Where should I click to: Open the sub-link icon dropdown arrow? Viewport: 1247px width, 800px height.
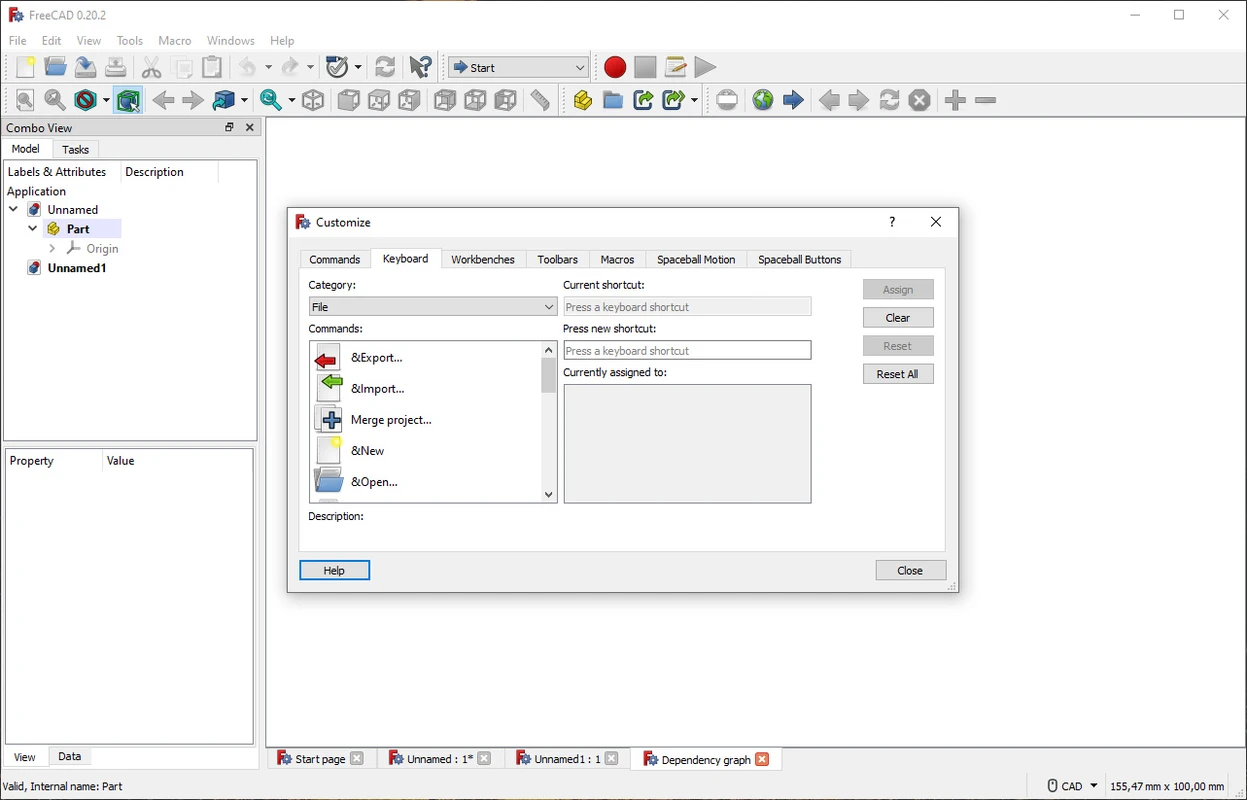694,100
